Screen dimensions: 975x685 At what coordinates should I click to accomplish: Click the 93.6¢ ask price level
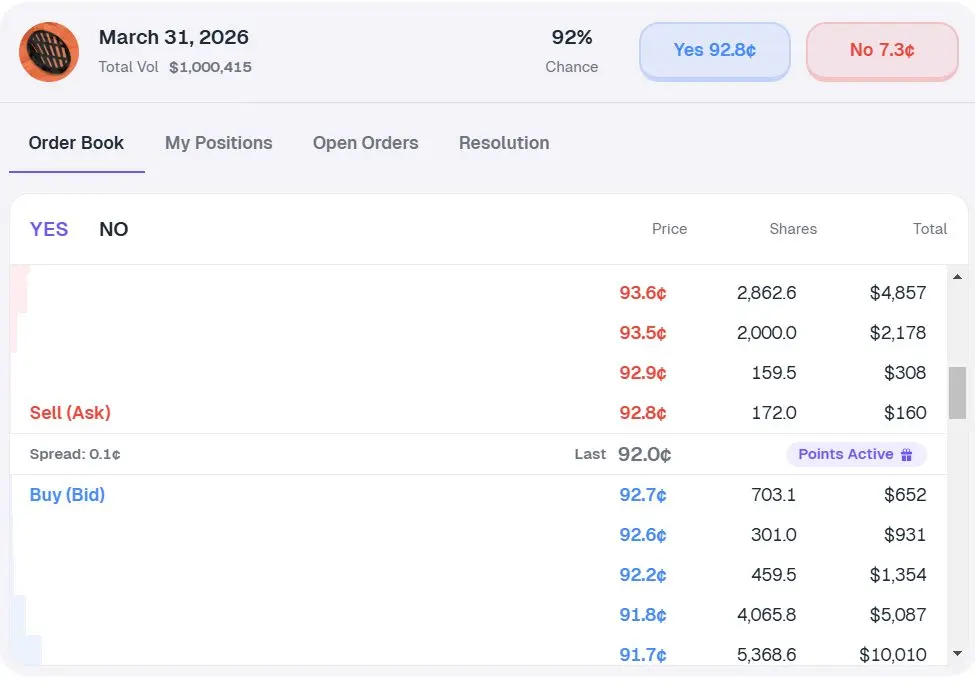tap(643, 293)
